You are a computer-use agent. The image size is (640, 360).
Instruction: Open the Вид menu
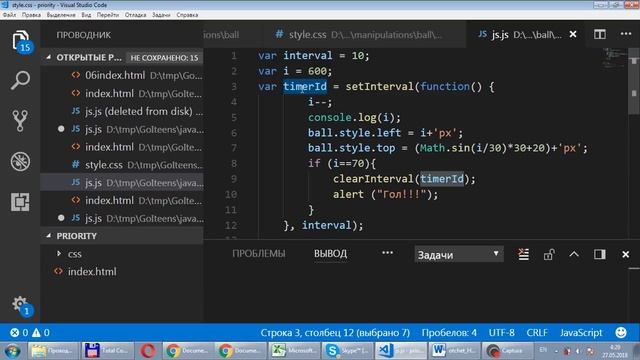[x=86, y=15]
